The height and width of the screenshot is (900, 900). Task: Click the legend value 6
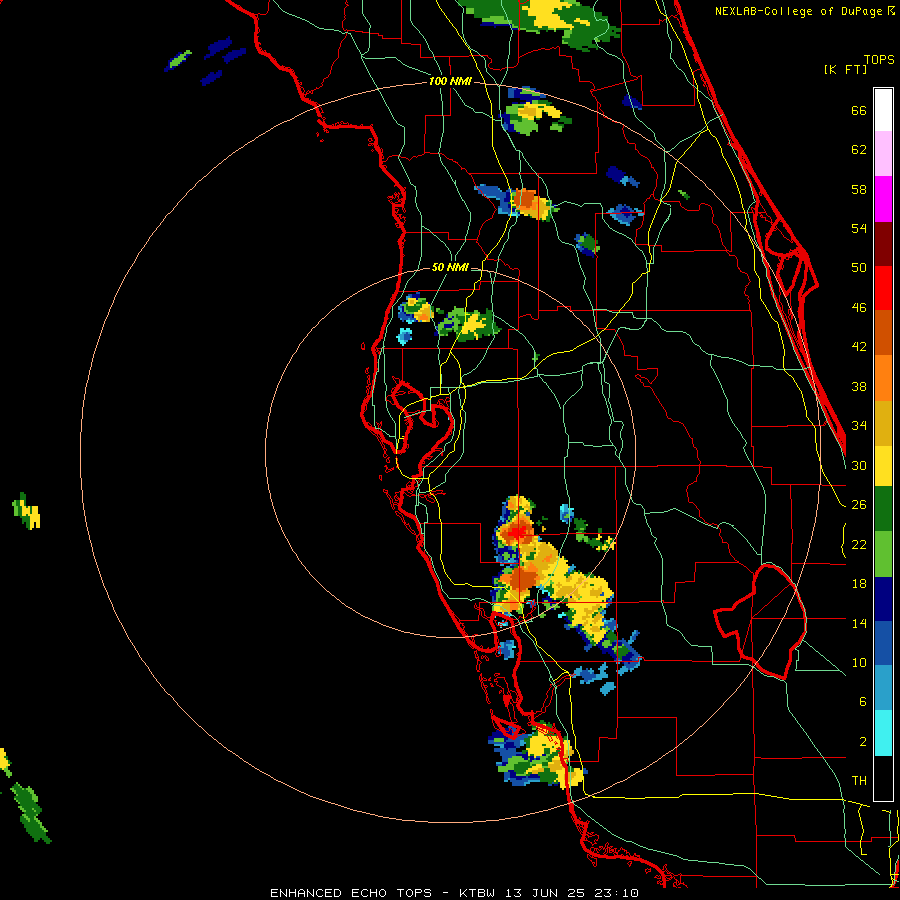[x=863, y=701]
